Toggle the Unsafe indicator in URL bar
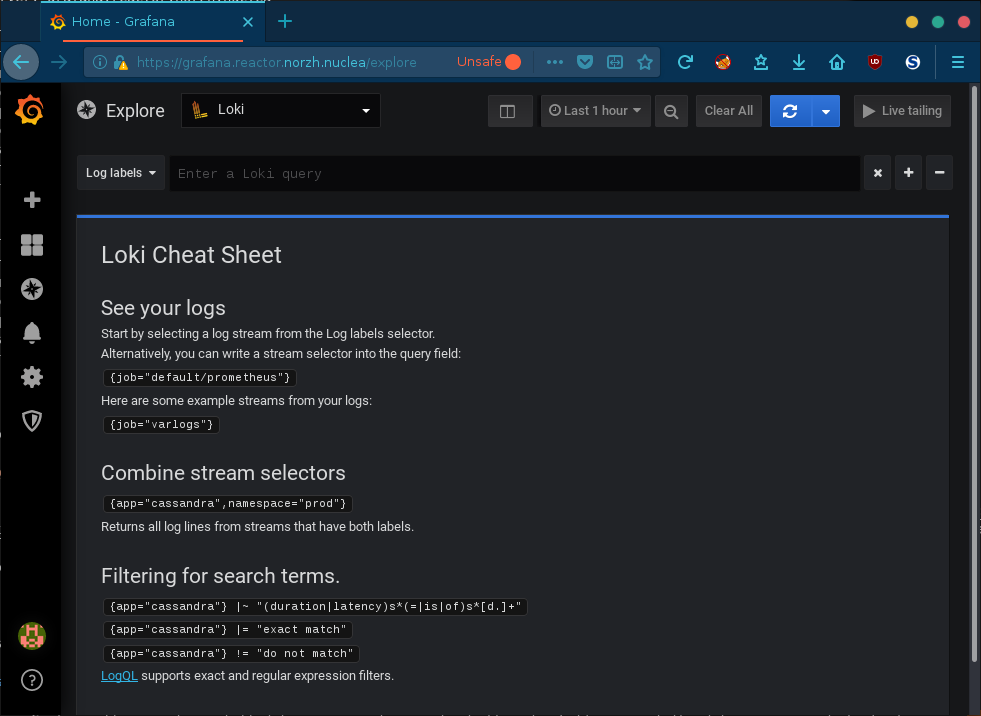 489,61
